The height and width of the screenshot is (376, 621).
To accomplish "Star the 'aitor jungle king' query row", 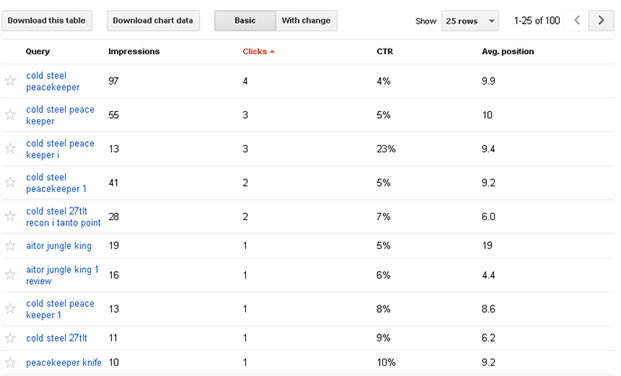I will coord(10,246).
